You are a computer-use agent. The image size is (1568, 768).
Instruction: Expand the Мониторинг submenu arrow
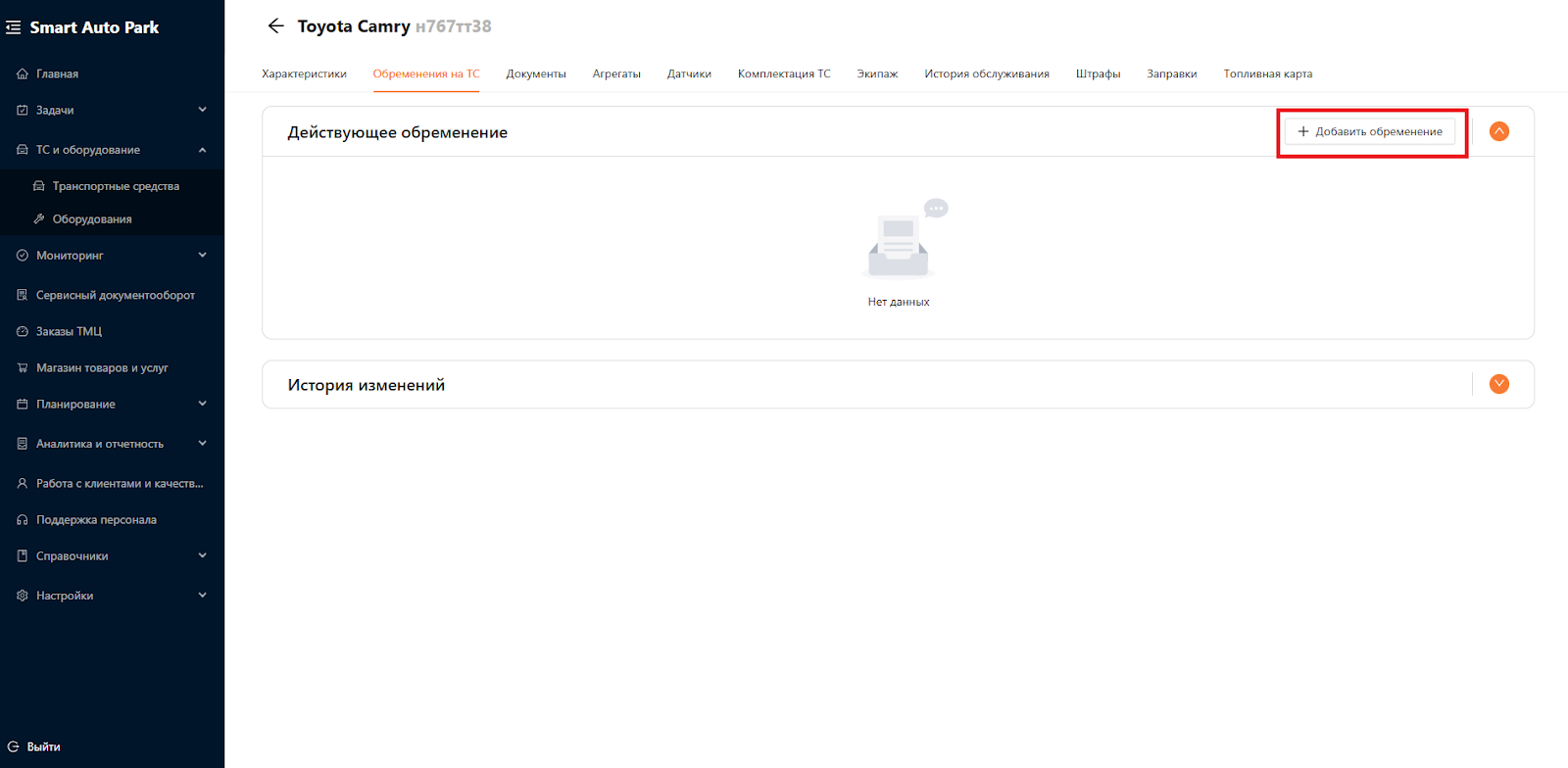202,255
